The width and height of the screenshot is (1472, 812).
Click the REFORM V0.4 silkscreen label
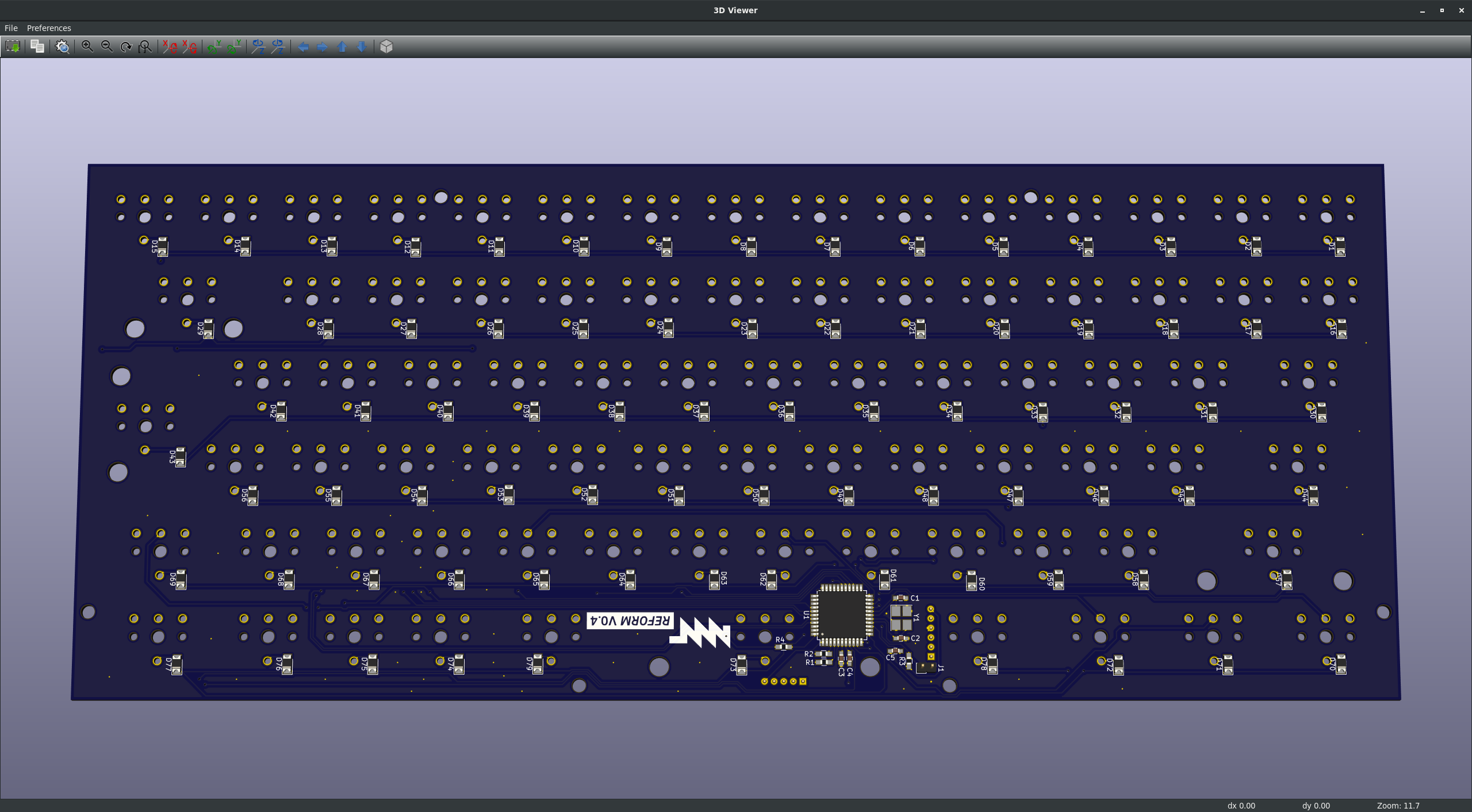[630, 621]
